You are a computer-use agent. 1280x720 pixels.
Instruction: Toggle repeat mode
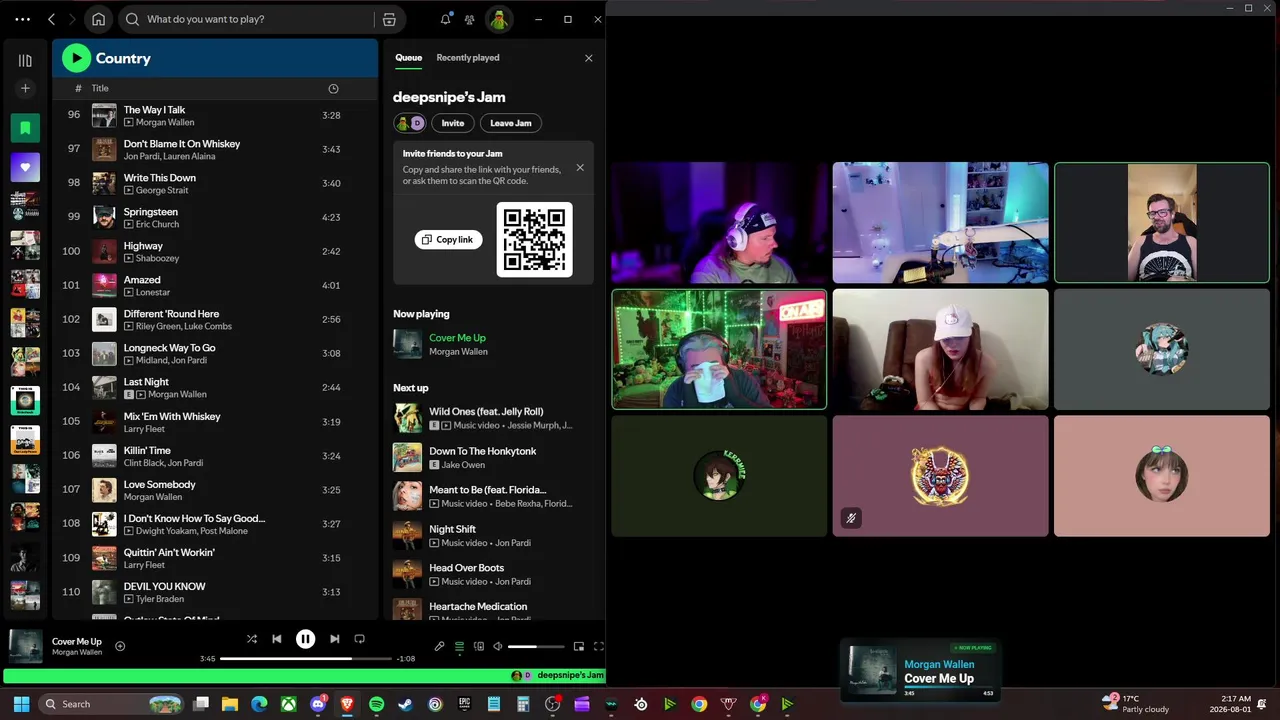pos(360,639)
